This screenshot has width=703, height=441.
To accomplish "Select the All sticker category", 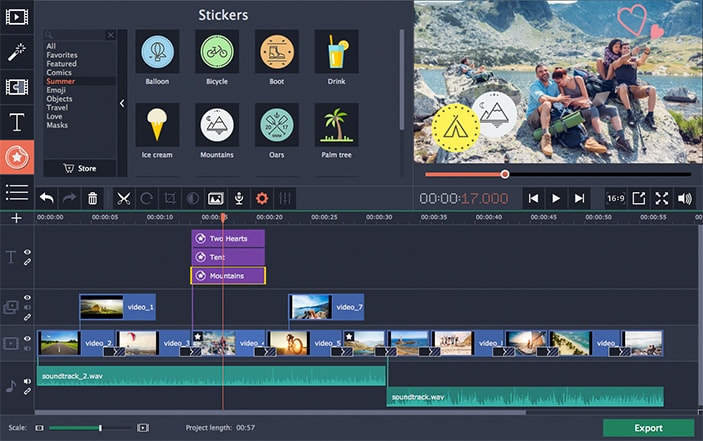I will click(x=51, y=46).
